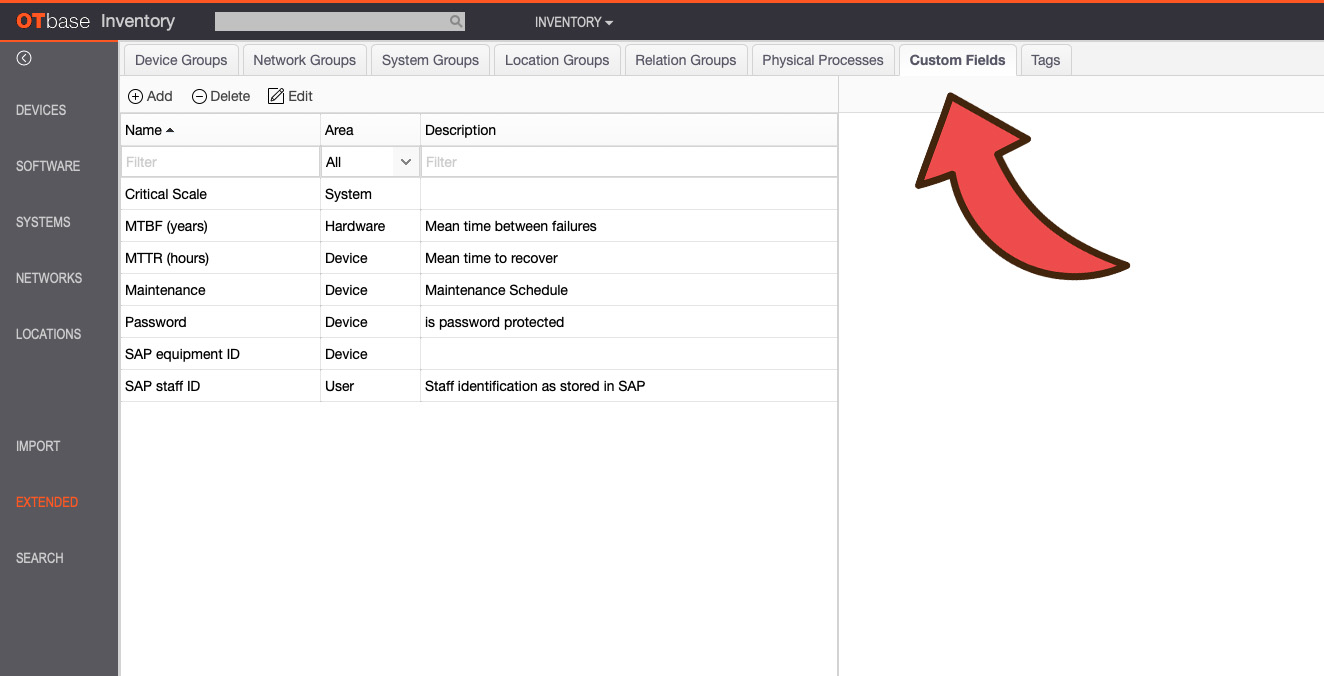Open SOFTWARE in the sidebar
Image resolution: width=1324 pixels, height=676 pixels.
pos(48,166)
